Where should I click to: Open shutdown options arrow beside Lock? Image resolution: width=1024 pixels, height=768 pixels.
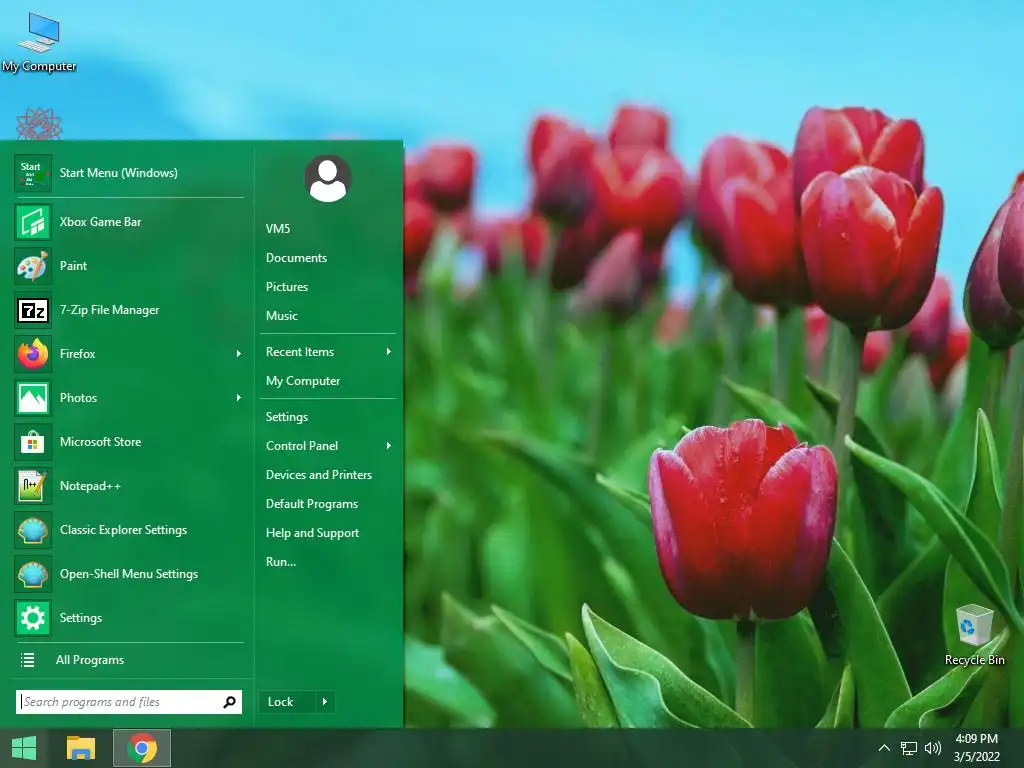pos(325,702)
